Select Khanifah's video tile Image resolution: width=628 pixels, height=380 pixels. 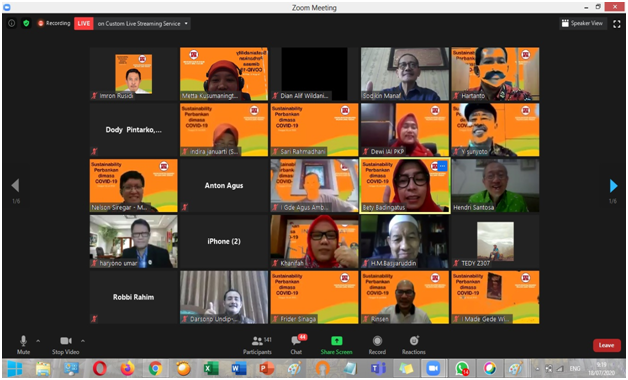point(314,241)
